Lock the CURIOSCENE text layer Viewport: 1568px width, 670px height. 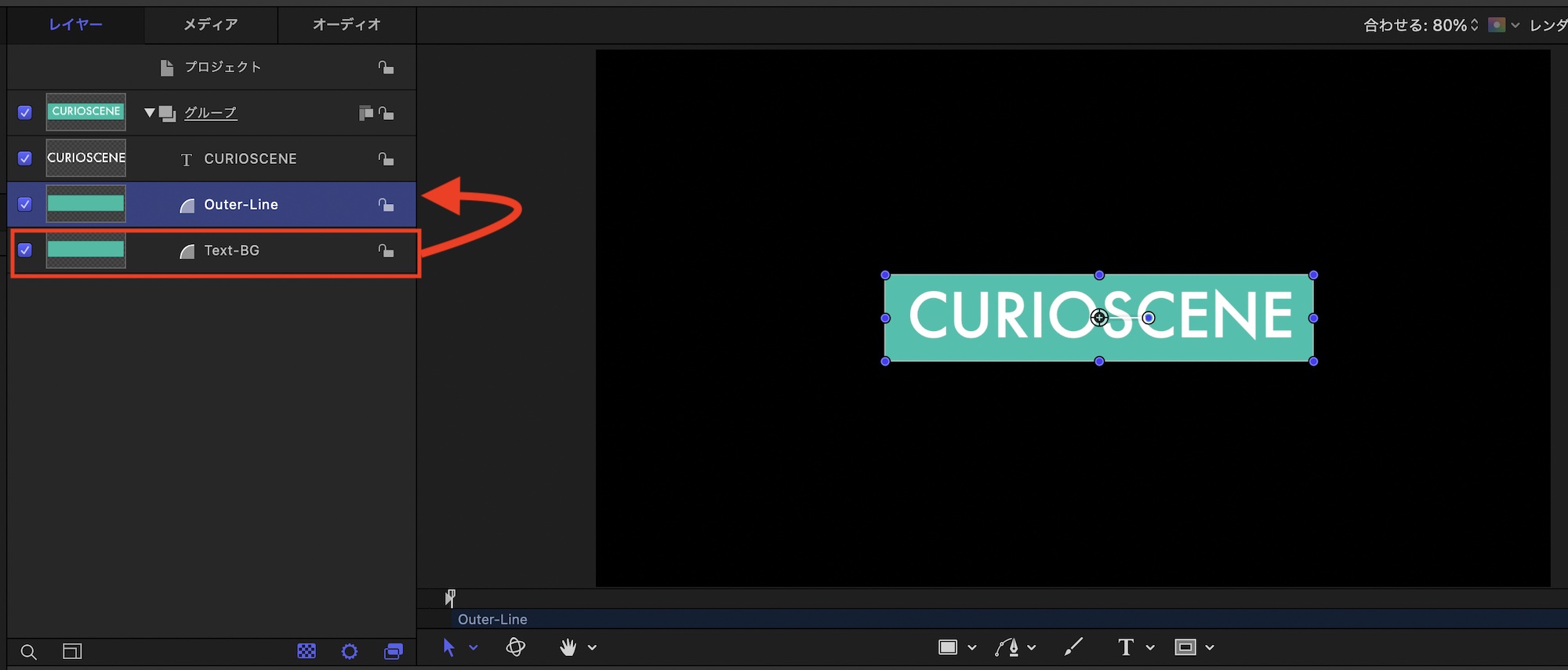(x=386, y=159)
